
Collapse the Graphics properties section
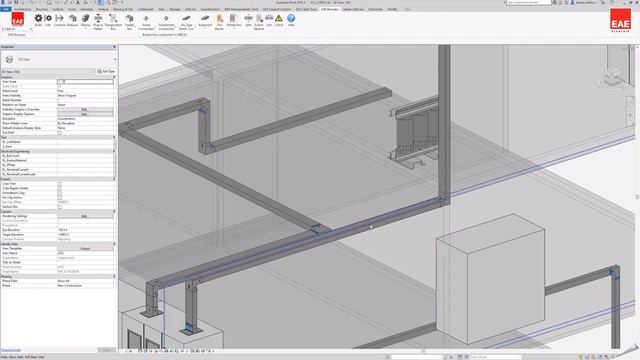[x=114, y=77]
